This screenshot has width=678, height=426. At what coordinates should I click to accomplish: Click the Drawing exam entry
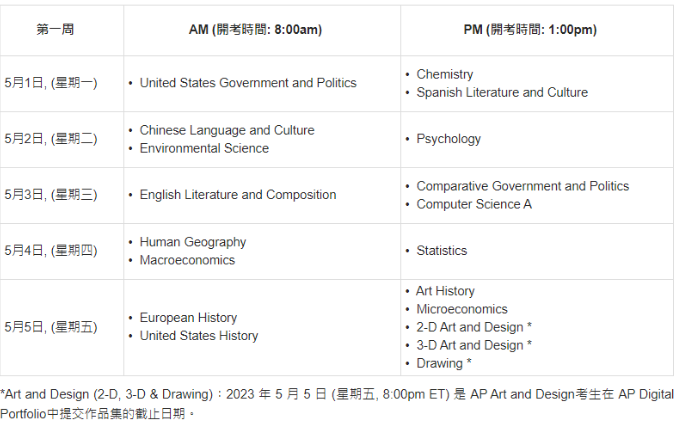coord(439,363)
